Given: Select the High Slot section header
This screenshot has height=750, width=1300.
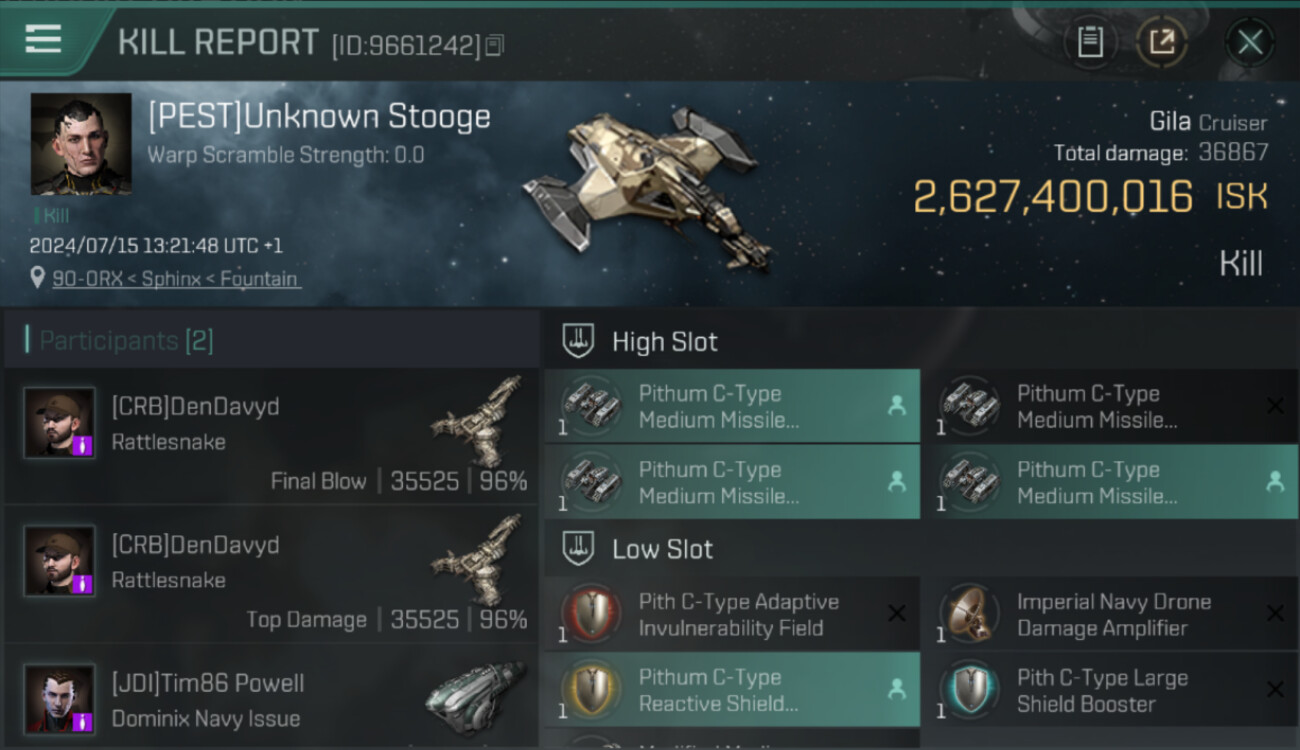Looking at the screenshot, I should click(665, 342).
